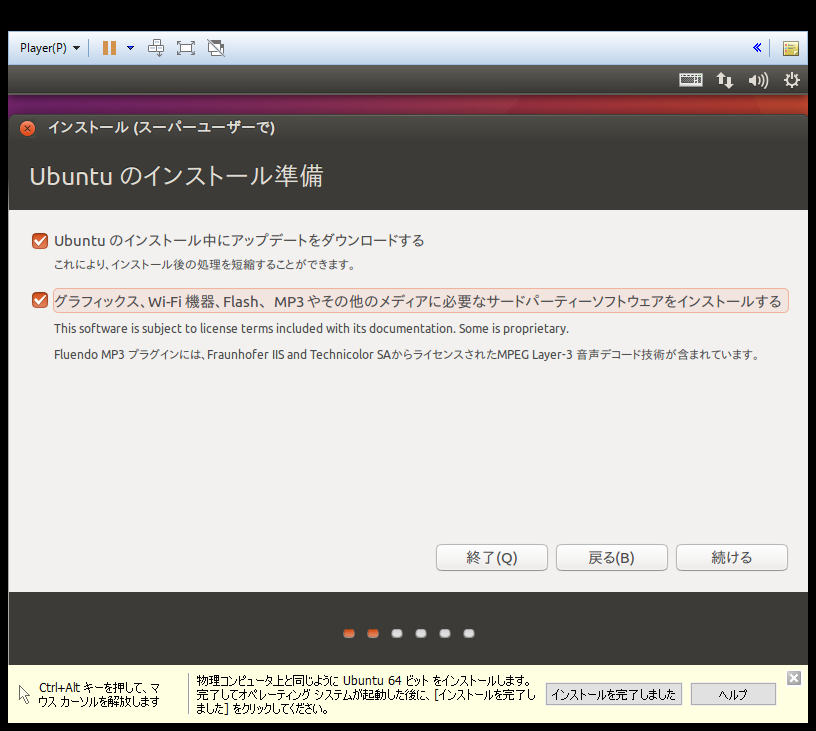Toggle download updates while installing checkbox
This screenshot has height=731, width=816.
(40, 241)
